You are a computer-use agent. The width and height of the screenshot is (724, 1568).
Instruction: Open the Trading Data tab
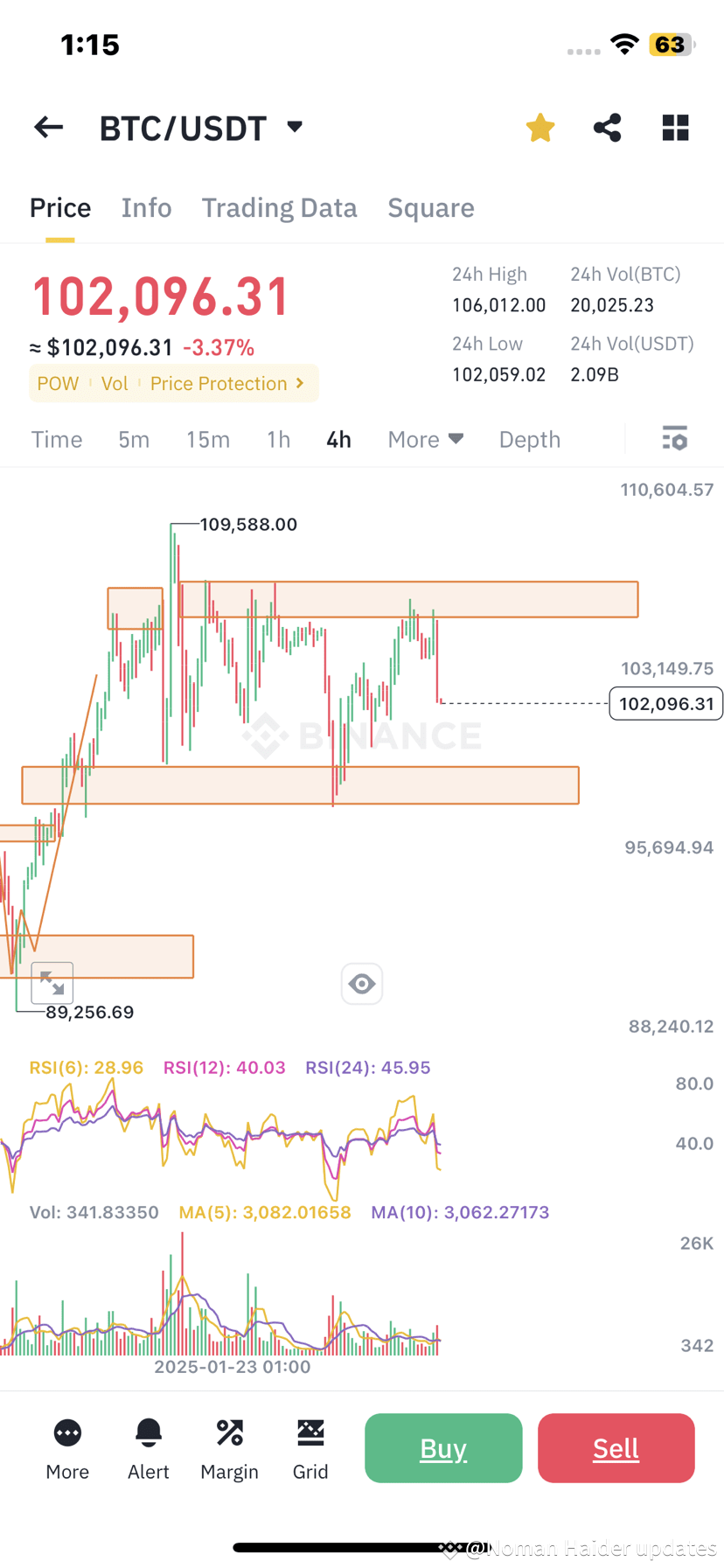279,207
